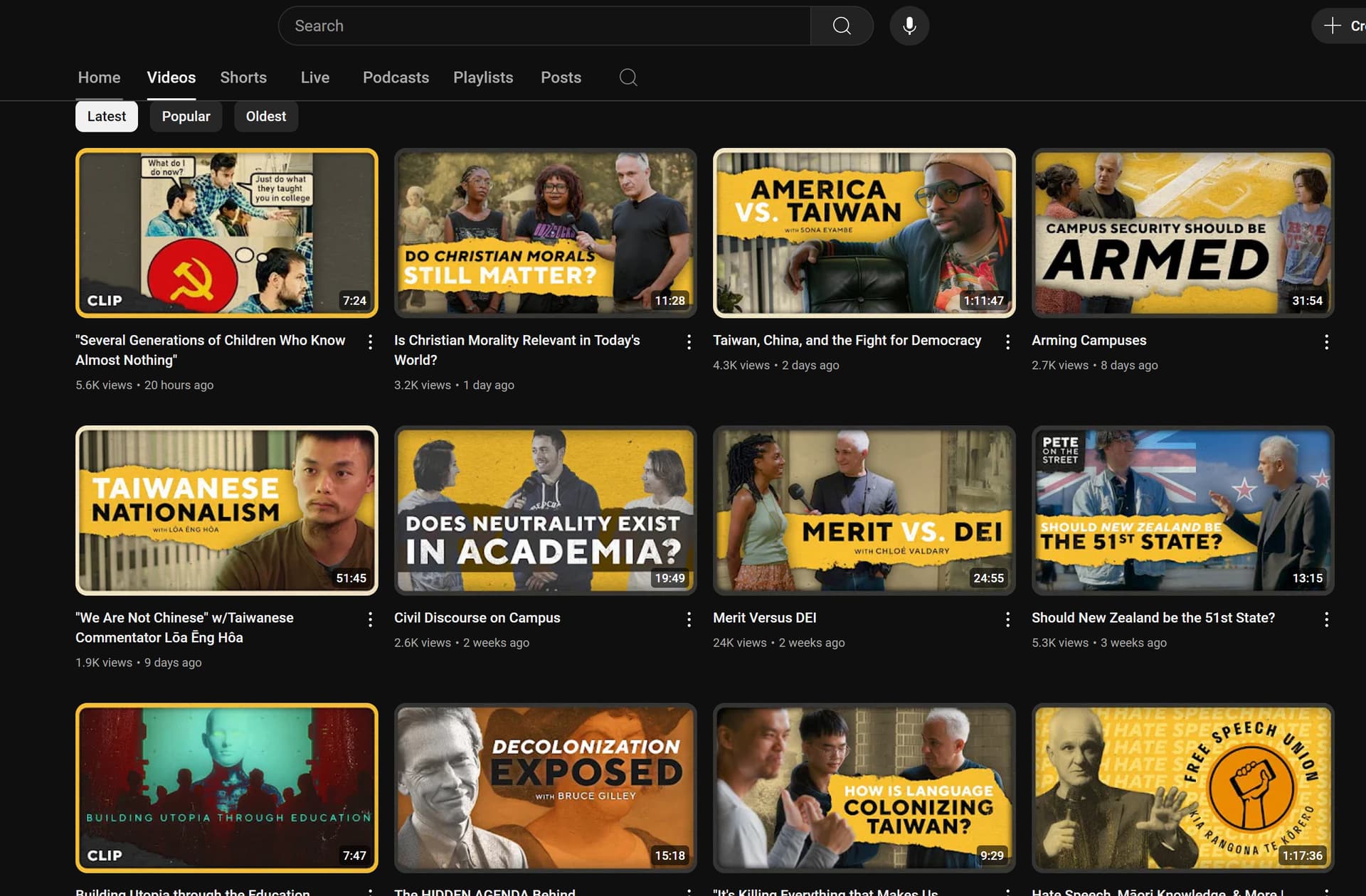
Task: Switch to the Playlists tab
Action: [483, 78]
